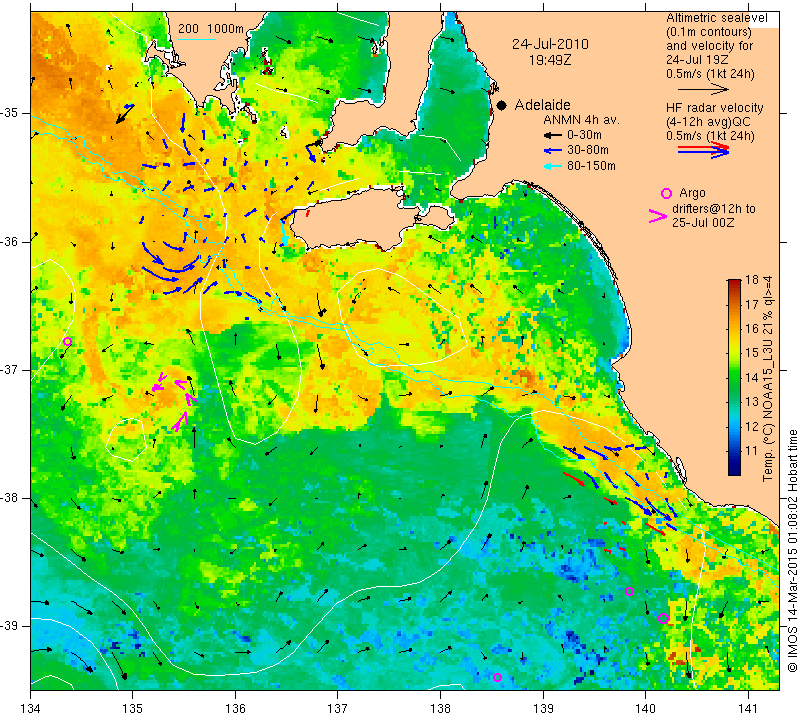This screenshot has height=720, width=800.
Task: Click the Argo float circle near 138.5E, 39.4S
Action: (497, 678)
